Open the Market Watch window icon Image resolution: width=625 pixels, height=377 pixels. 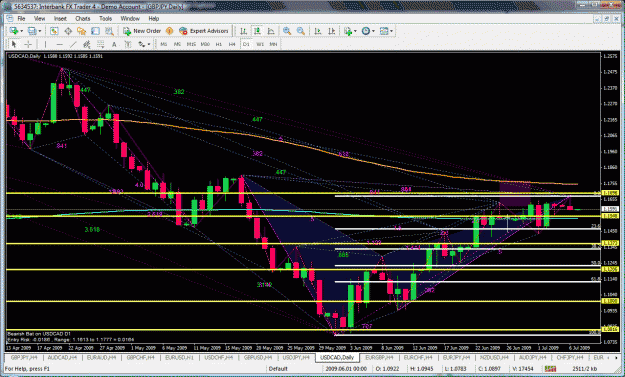54,31
